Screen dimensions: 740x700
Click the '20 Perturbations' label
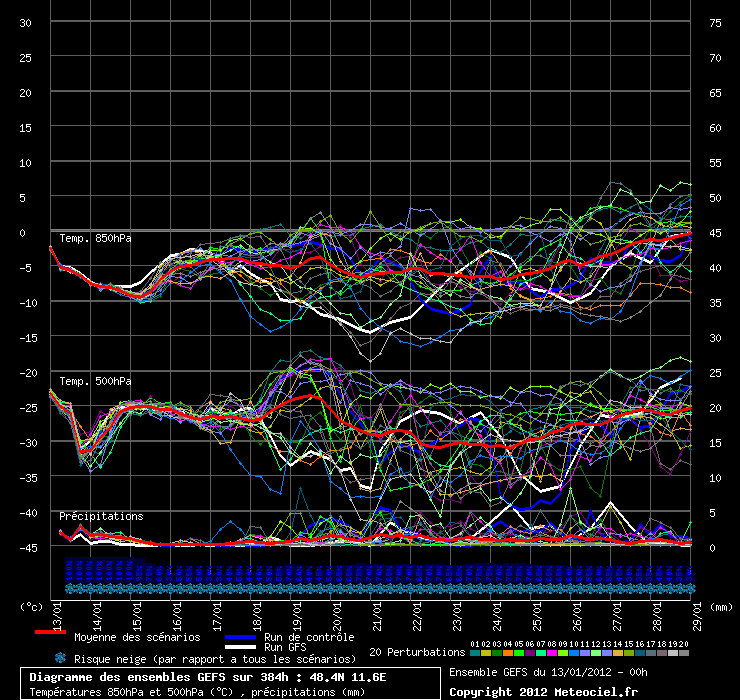point(417,652)
